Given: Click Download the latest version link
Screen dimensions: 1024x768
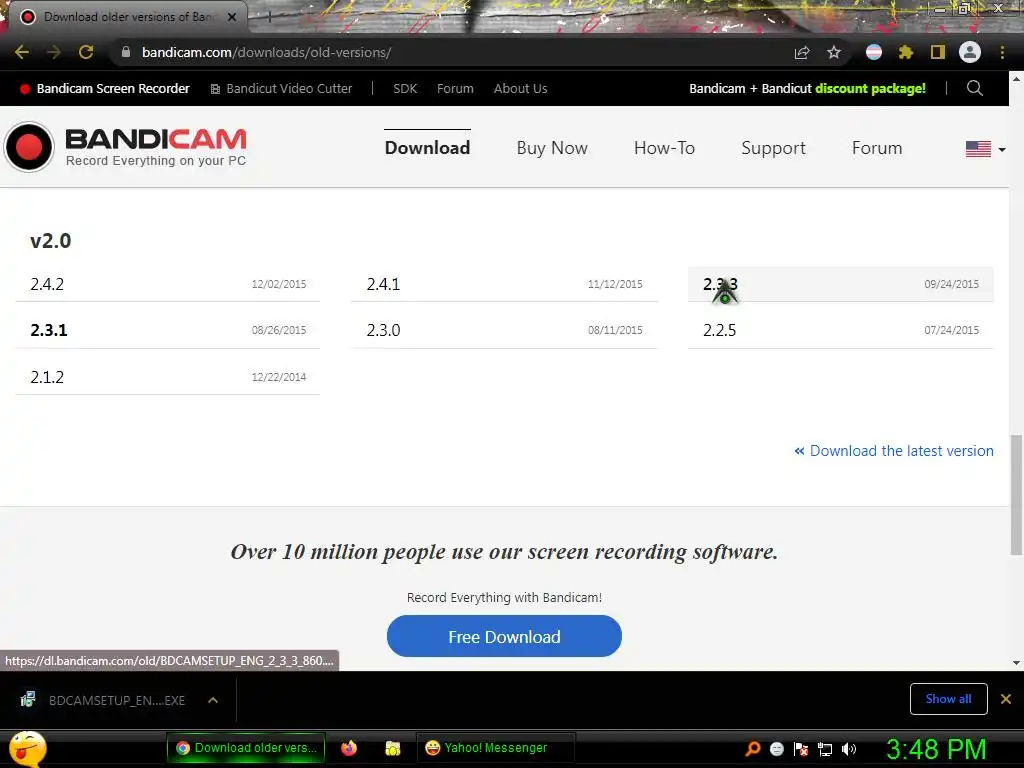Looking at the screenshot, I should point(894,451).
